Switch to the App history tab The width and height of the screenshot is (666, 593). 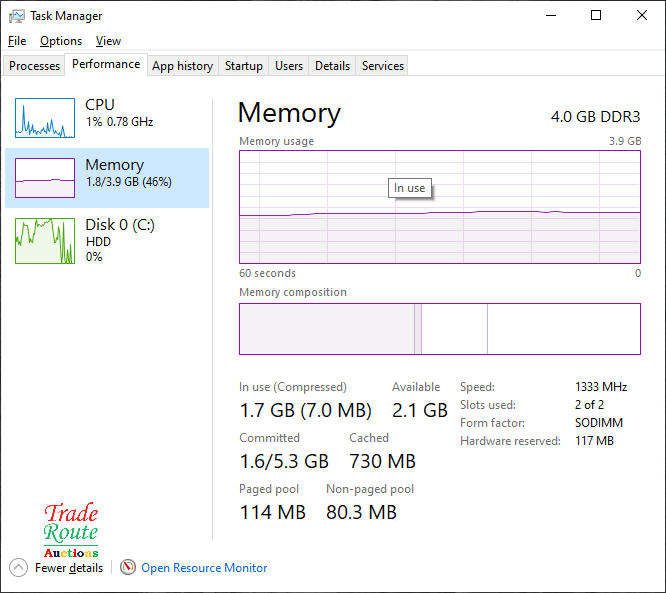pos(182,66)
